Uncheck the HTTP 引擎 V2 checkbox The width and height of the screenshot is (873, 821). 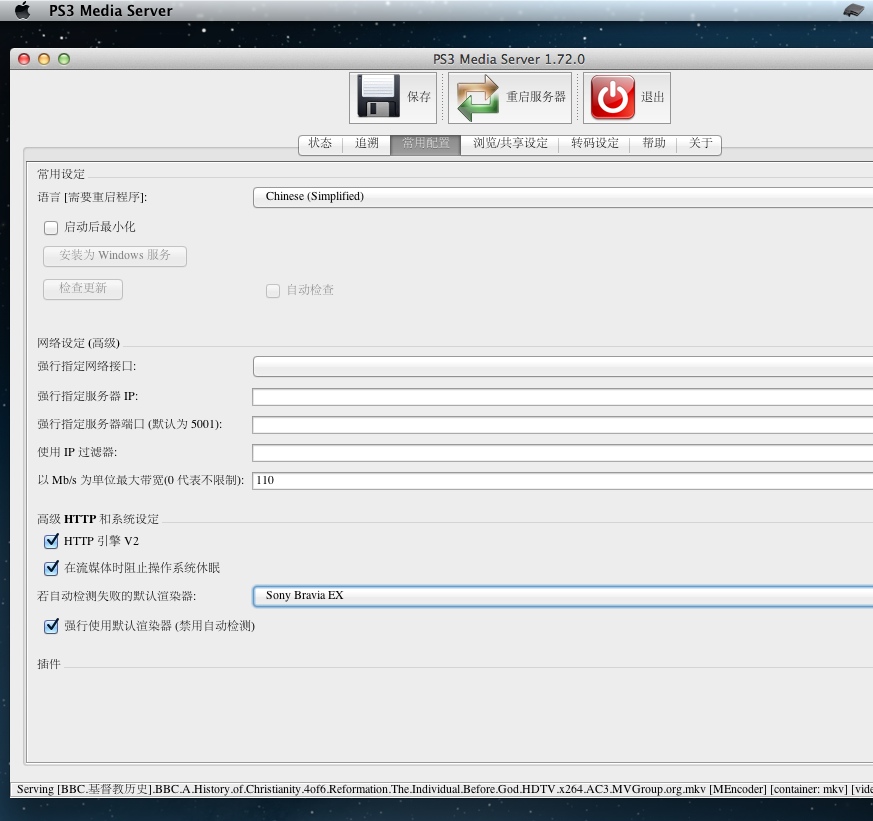pos(51,541)
